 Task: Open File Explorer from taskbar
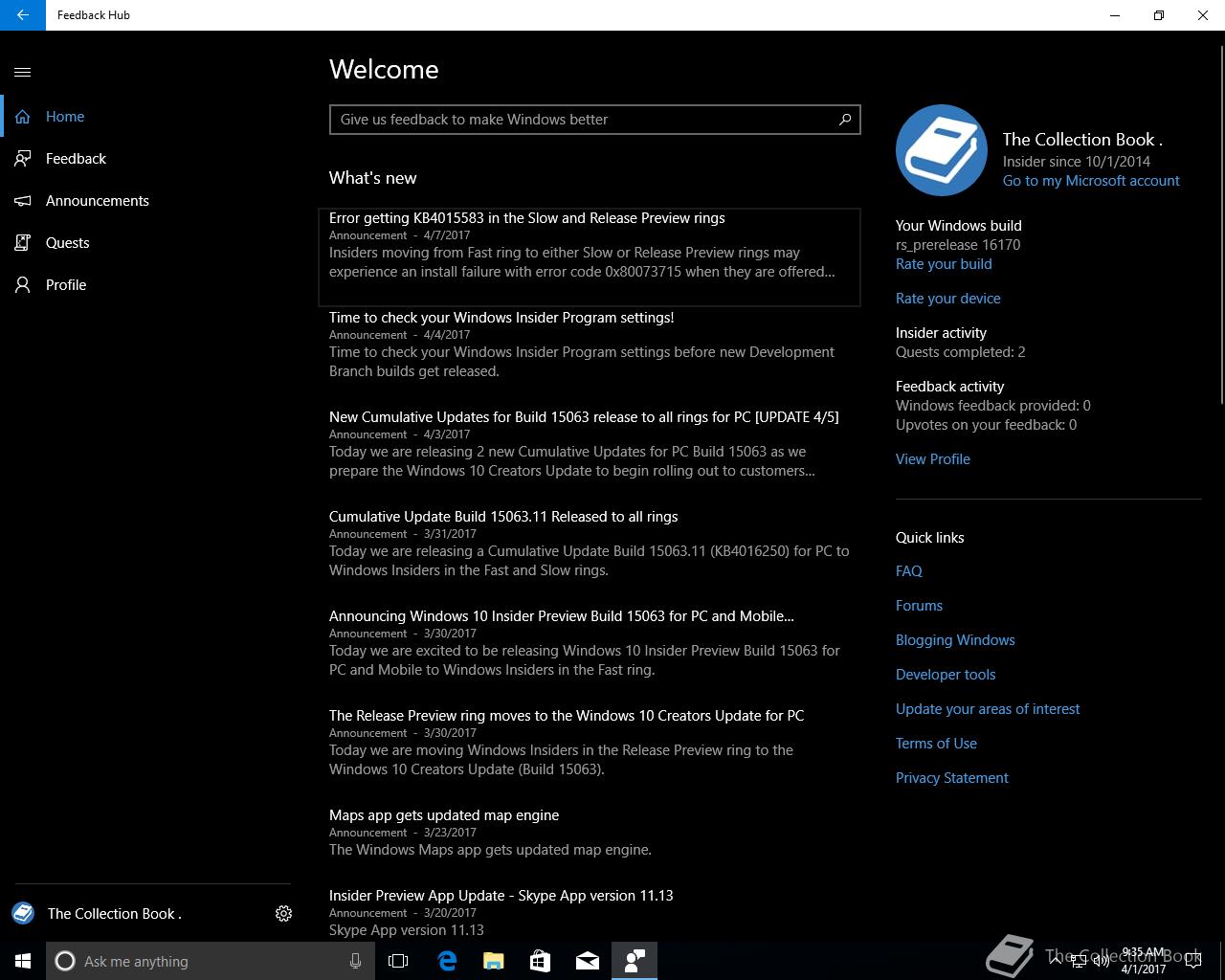[493, 961]
